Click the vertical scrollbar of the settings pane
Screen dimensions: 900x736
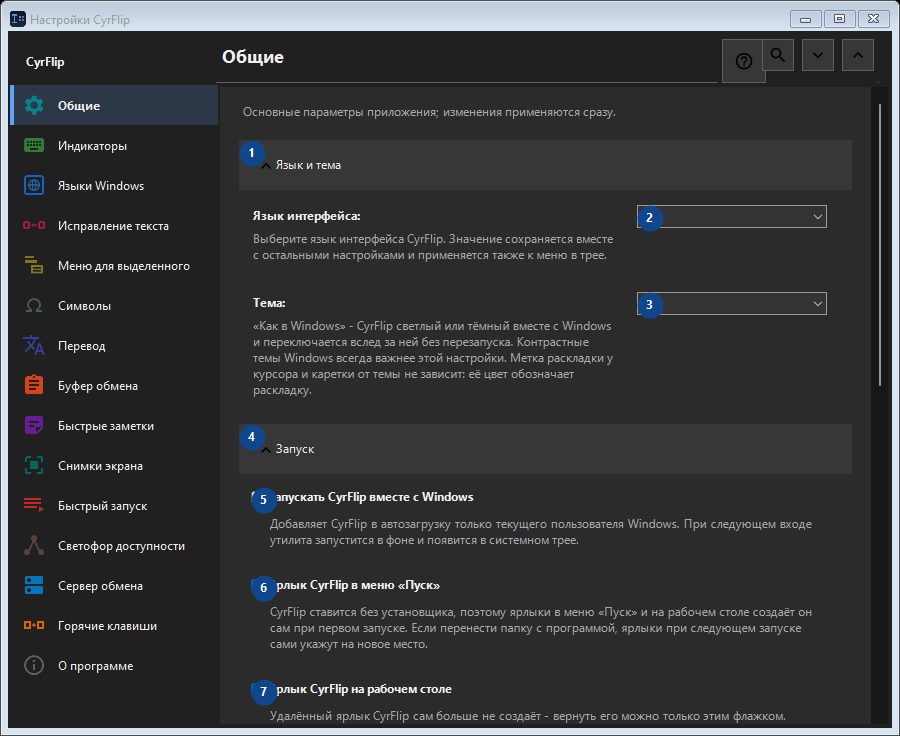point(880,245)
